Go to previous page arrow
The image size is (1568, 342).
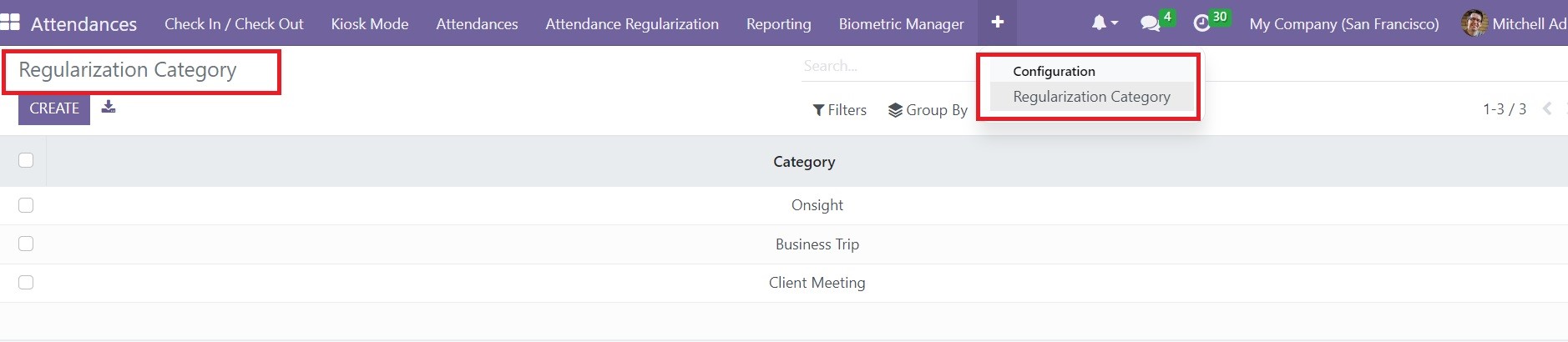tap(1547, 109)
